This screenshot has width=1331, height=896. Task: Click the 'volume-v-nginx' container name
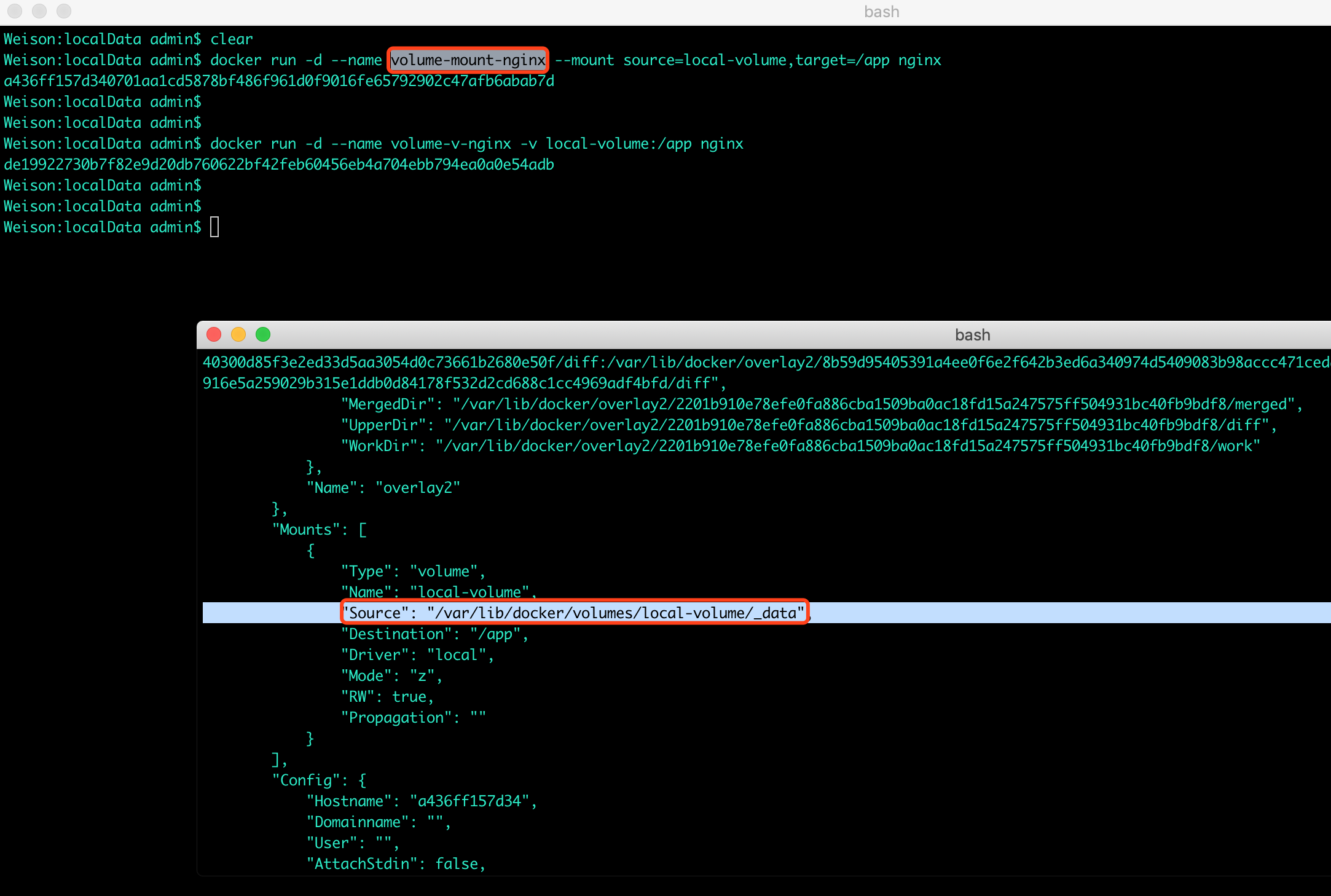(x=451, y=144)
